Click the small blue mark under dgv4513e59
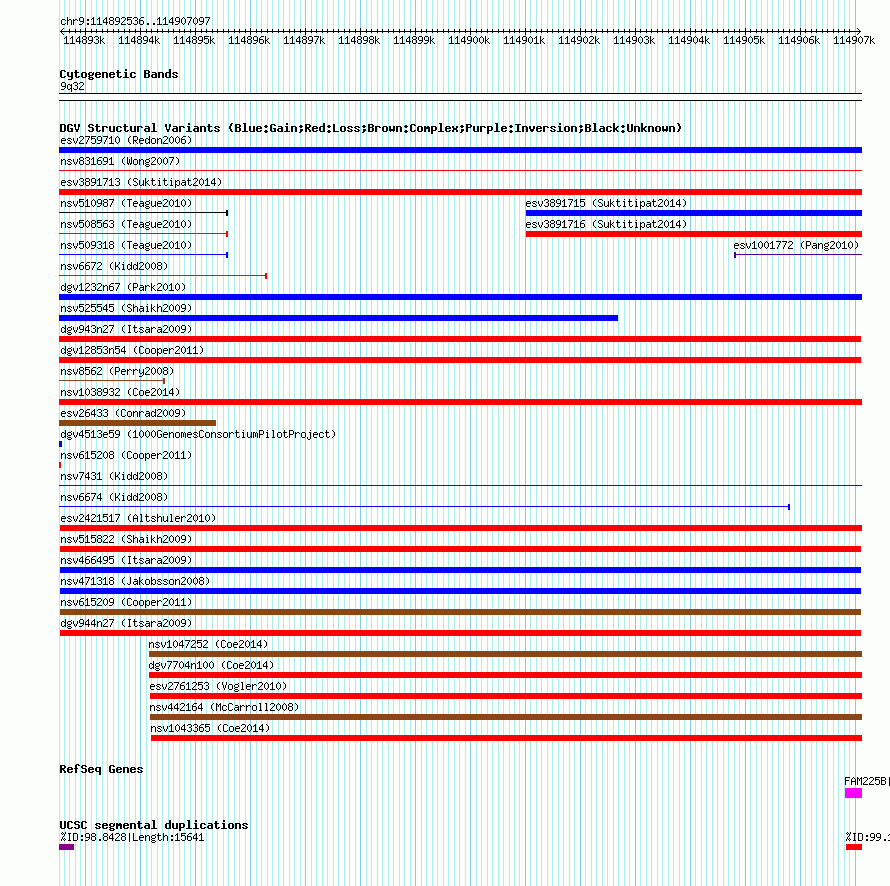This screenshot has height=886, width=890. 61,444
